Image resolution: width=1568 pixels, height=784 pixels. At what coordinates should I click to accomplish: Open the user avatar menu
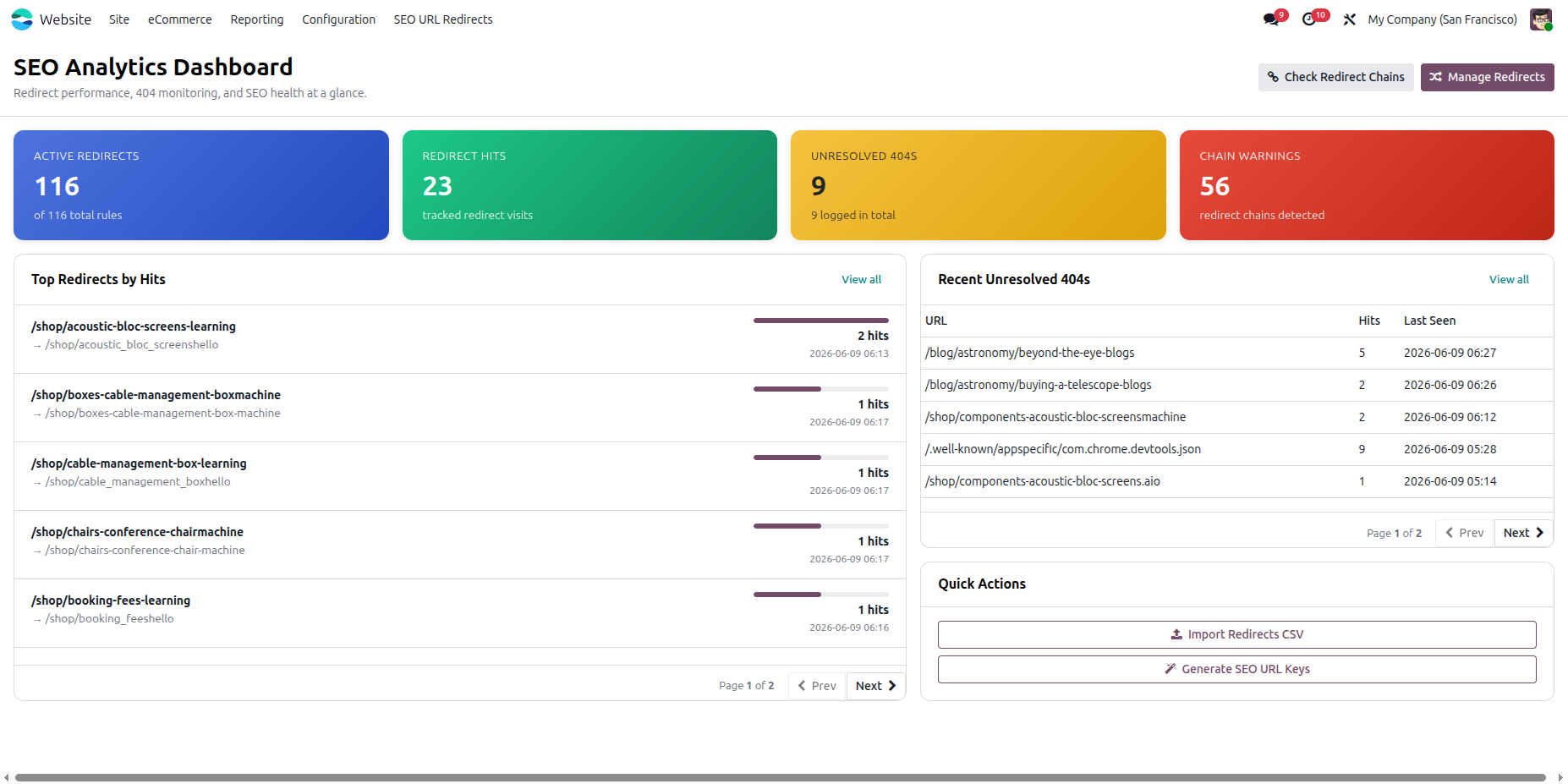(1541, 19)
